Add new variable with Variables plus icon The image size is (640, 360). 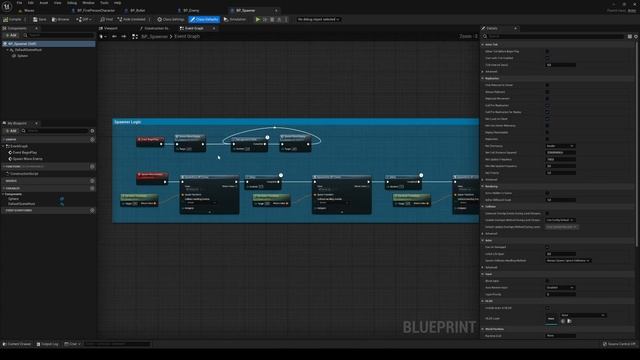[92, 188]
